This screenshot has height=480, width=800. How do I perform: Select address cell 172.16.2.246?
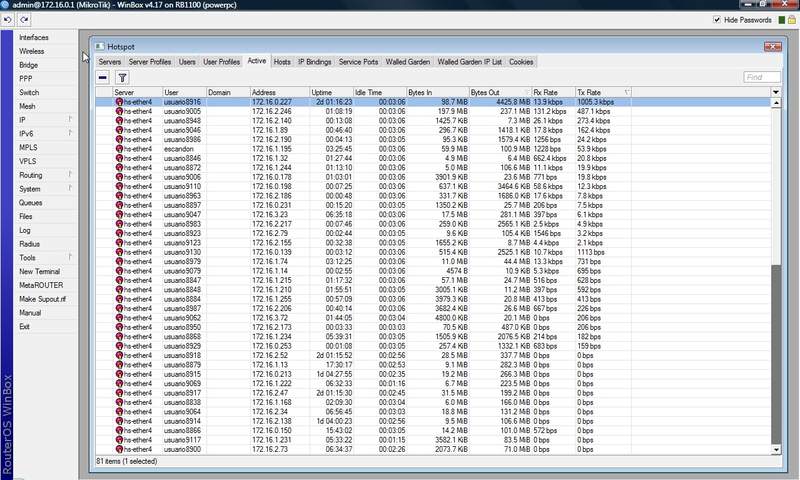click(x=272, y=111)
